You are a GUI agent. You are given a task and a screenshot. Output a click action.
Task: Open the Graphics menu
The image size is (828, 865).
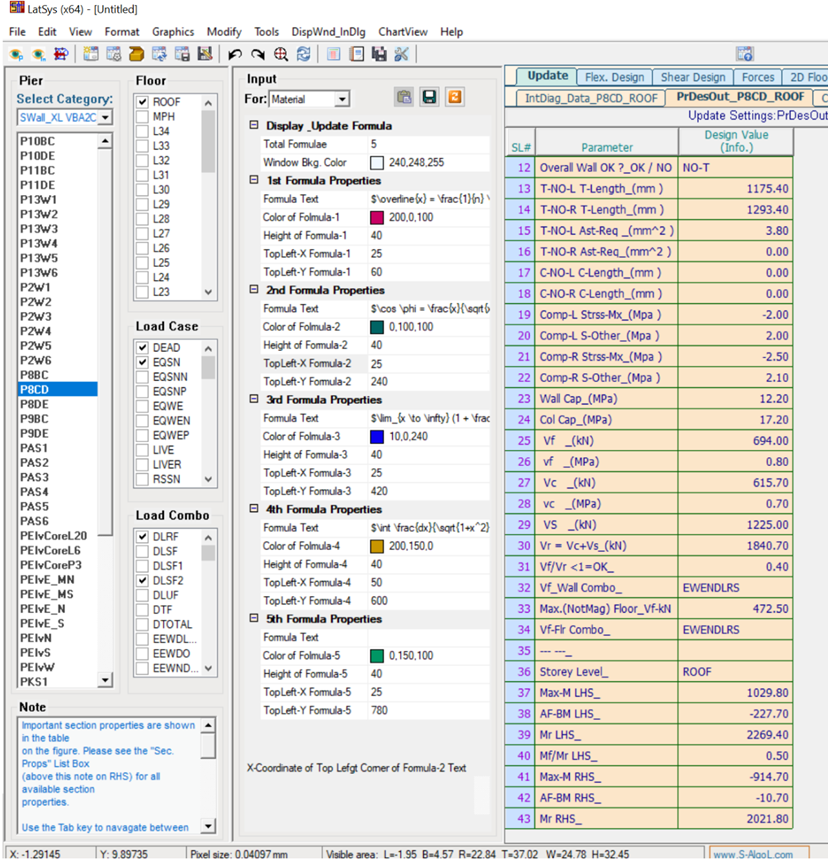click(173, 32)
